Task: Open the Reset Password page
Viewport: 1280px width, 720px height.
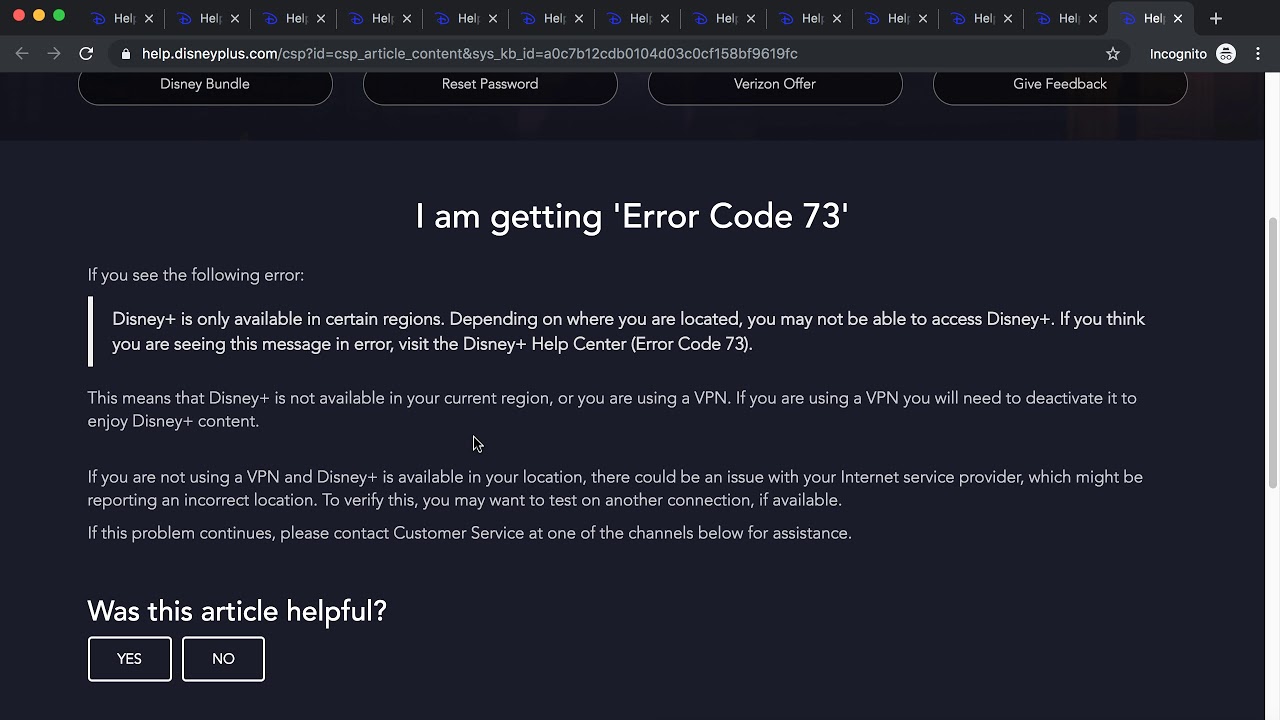Action: click(x=489, y=84)
